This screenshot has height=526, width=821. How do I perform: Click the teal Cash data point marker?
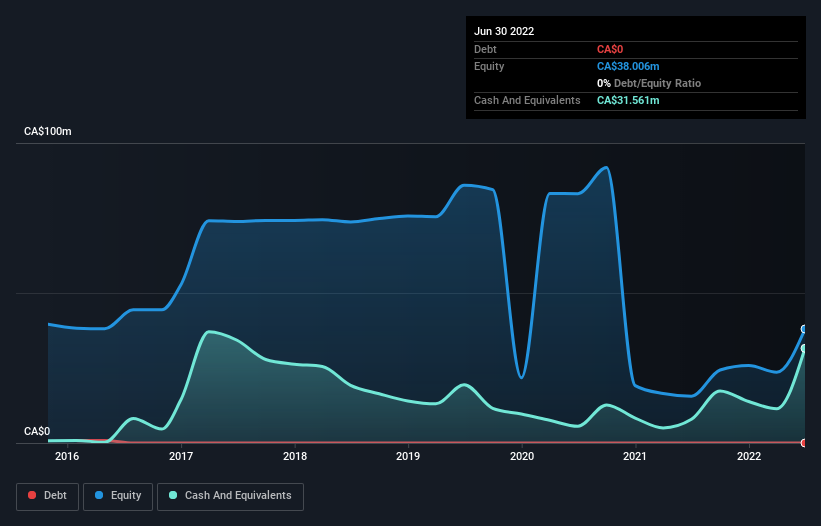804,349
